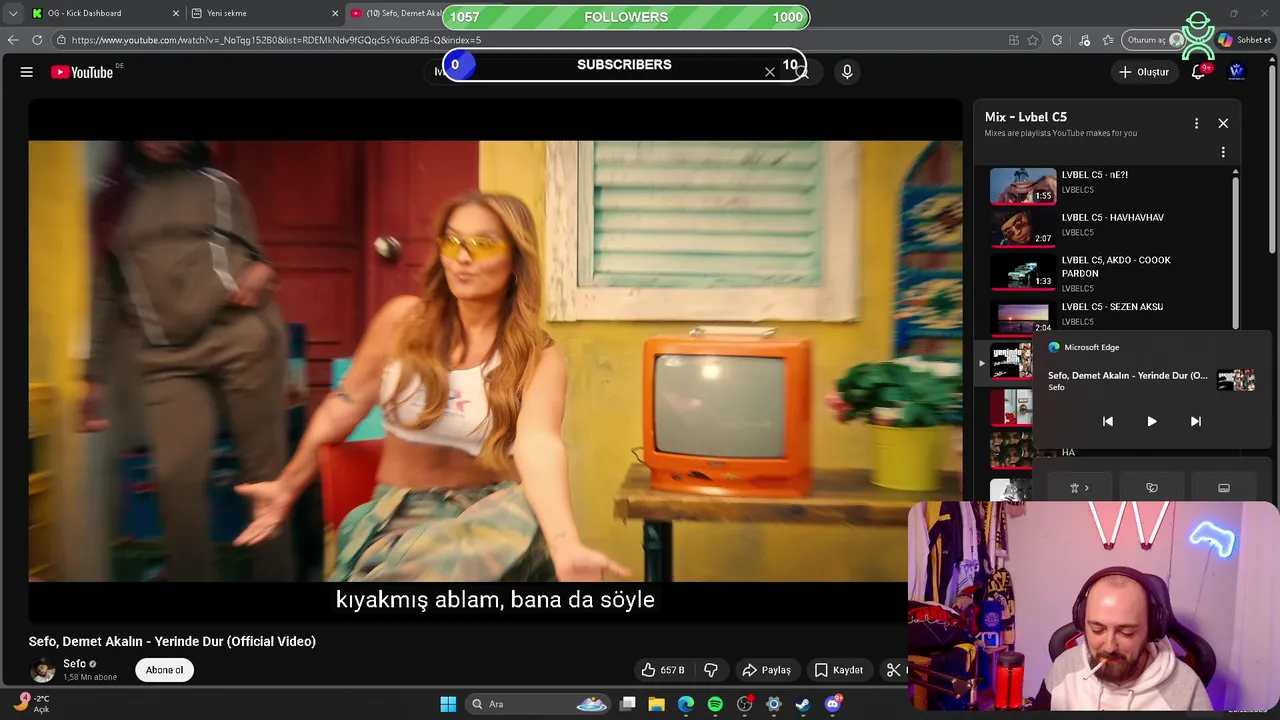Click the Oluştur create button

(1143, 72)
